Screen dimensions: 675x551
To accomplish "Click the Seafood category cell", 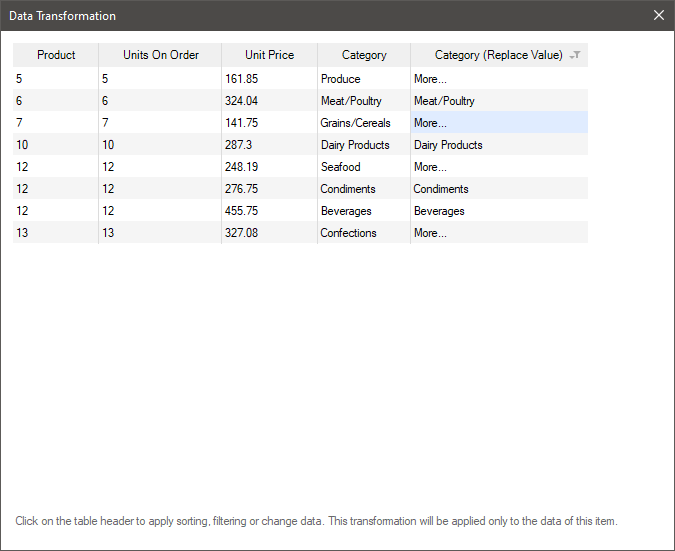I will (340, 167).
